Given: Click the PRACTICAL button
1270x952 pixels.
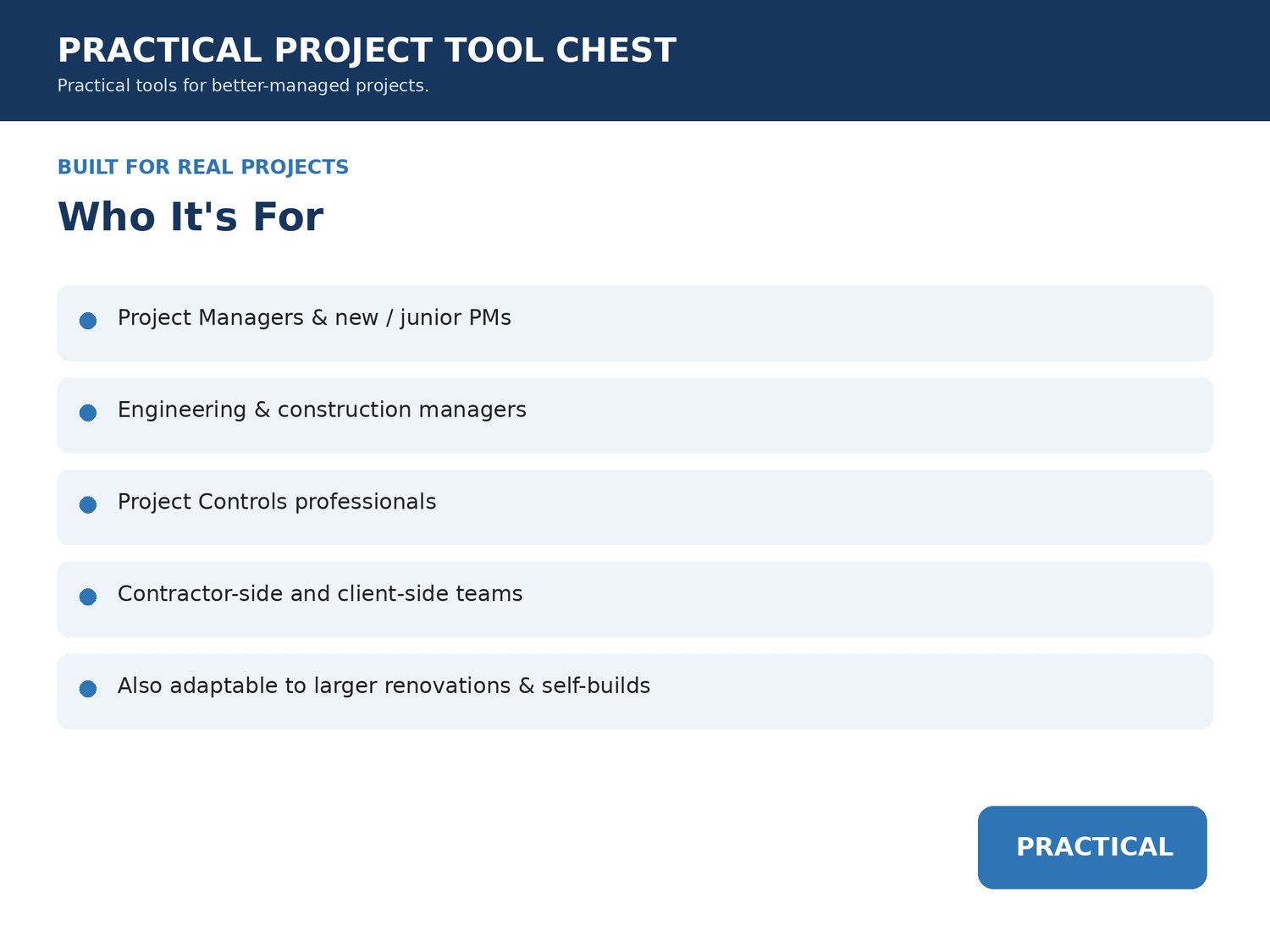Looking at the screenshot, I should point(1092,847).
